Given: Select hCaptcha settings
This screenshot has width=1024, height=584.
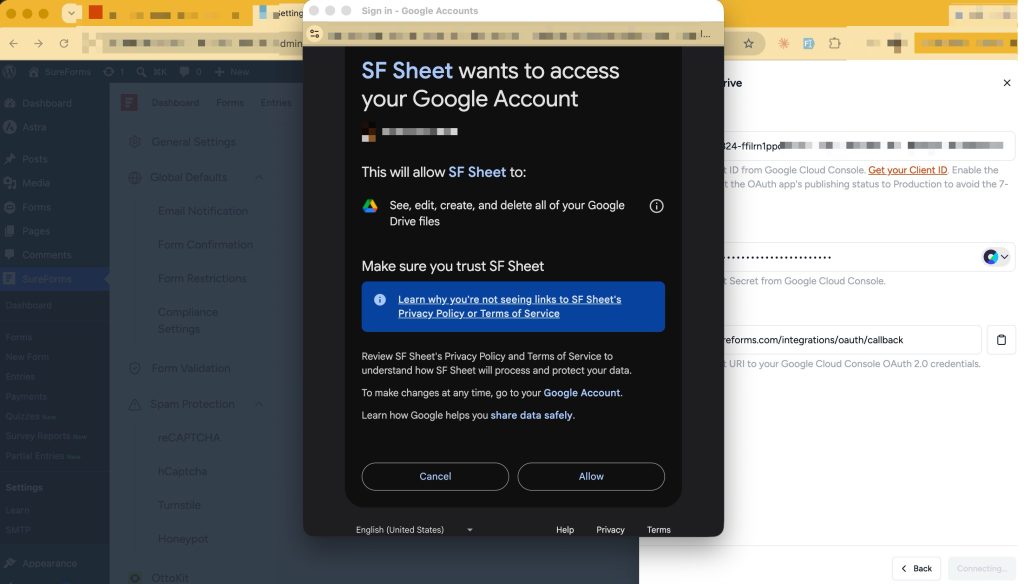Looking at the screenshot, I should click(182, 472).
